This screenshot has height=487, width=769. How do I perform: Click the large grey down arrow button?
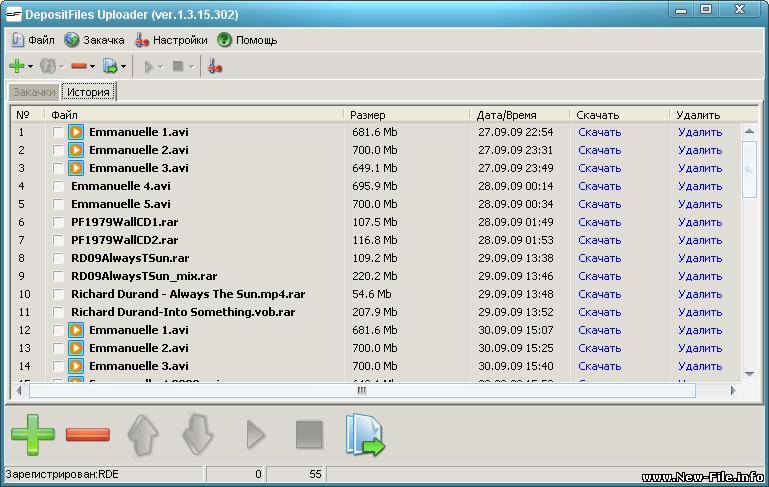click(198, 435)
